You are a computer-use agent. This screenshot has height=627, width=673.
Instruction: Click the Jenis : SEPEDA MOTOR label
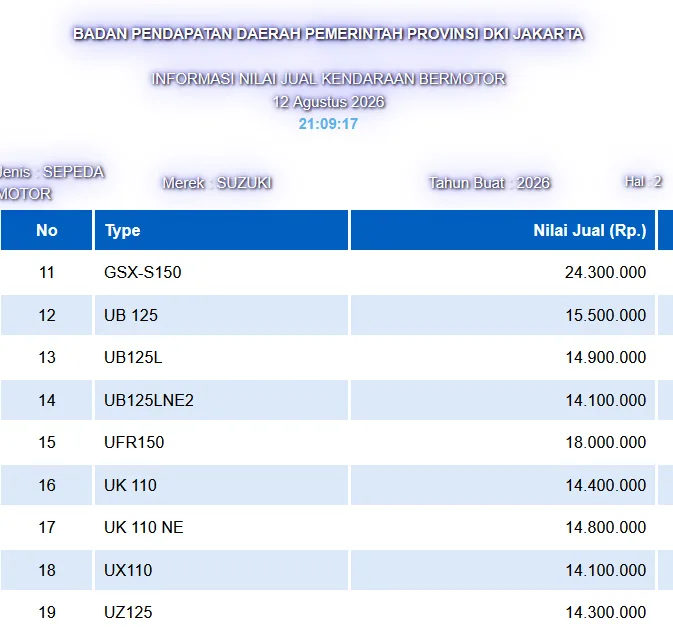click(52, 183)
